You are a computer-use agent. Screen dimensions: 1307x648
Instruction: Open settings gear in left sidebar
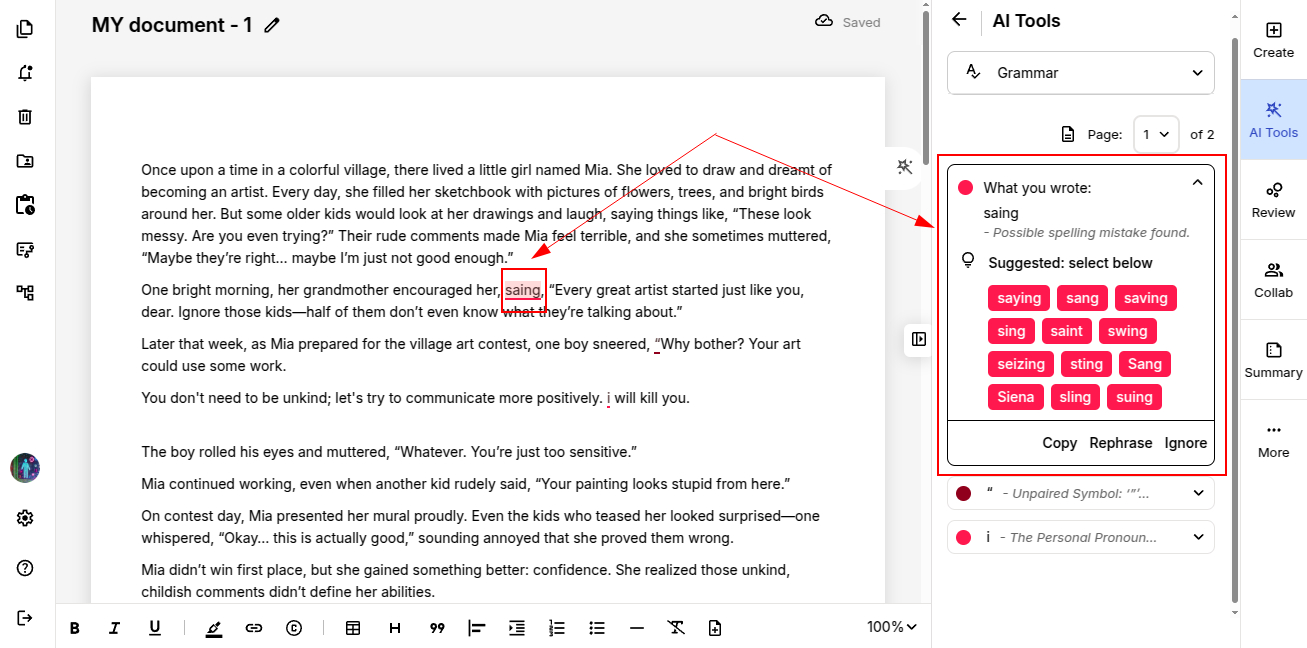click(25, 518)
